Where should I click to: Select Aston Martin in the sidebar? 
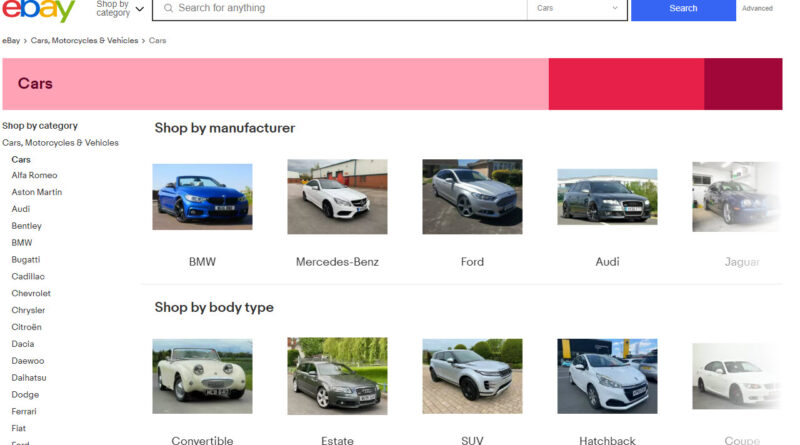click(37, 192)
